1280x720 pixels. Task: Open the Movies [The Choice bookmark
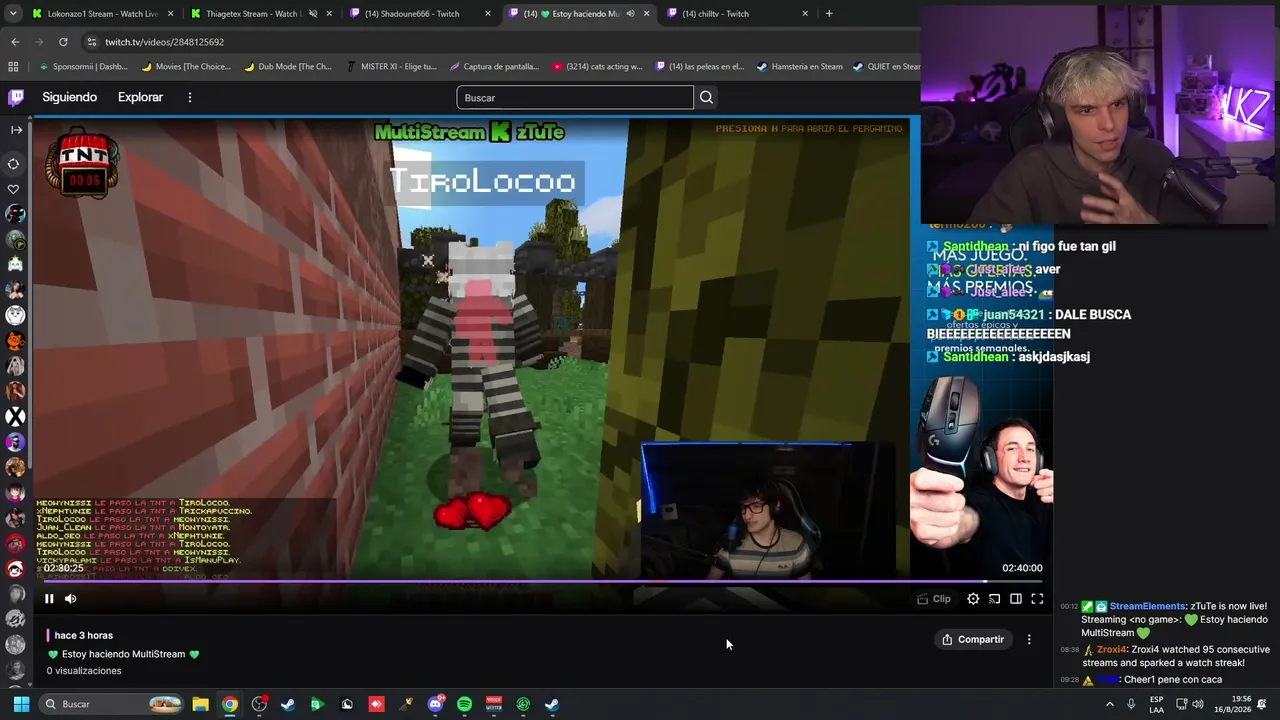tap(186, 67)
